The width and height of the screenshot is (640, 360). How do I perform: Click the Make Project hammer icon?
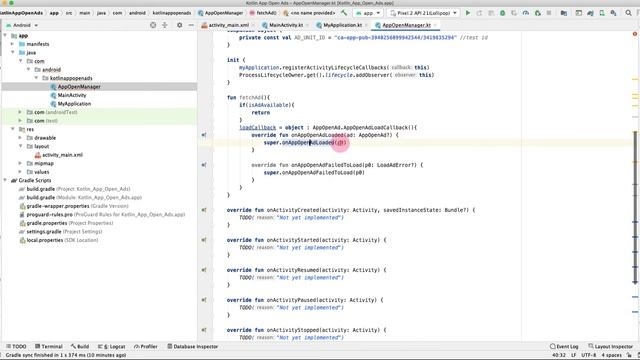344,13
